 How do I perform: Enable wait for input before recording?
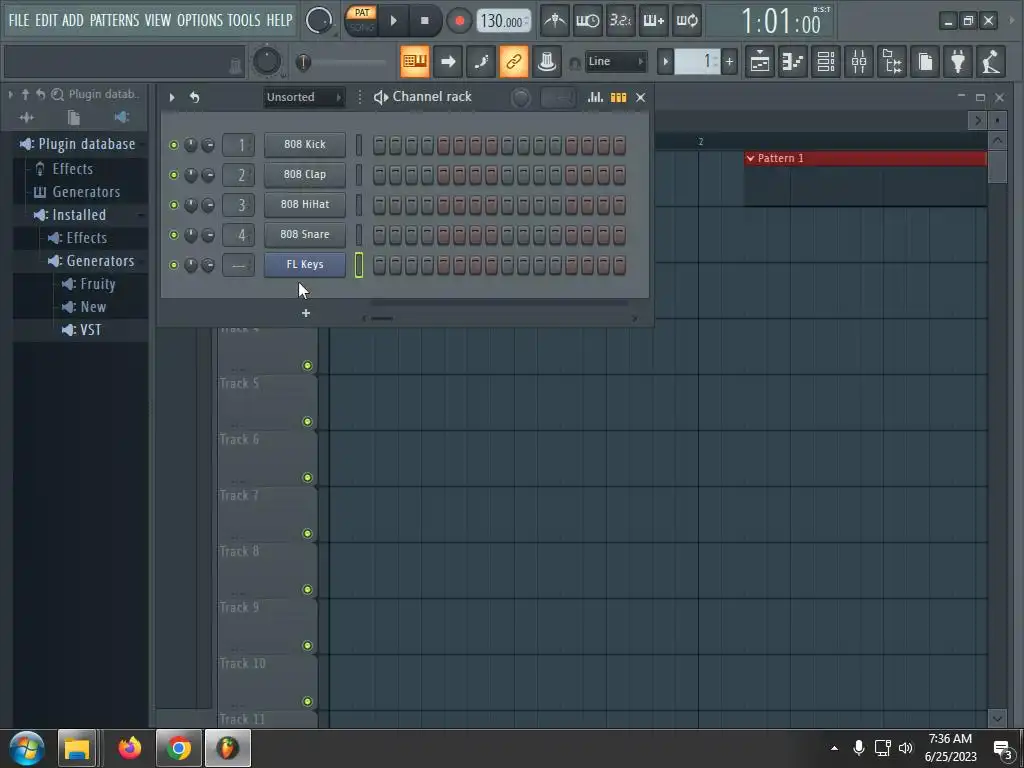coord(587,21)
